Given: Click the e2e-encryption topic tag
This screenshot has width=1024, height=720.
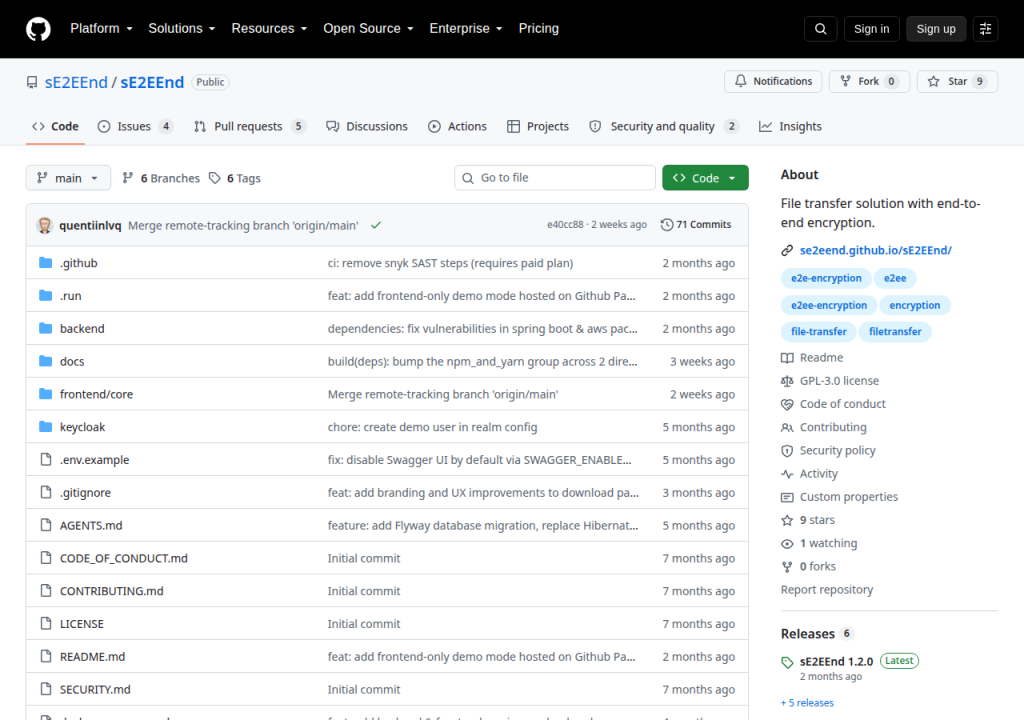Looking at the screenshot, I should coord(826,278).
